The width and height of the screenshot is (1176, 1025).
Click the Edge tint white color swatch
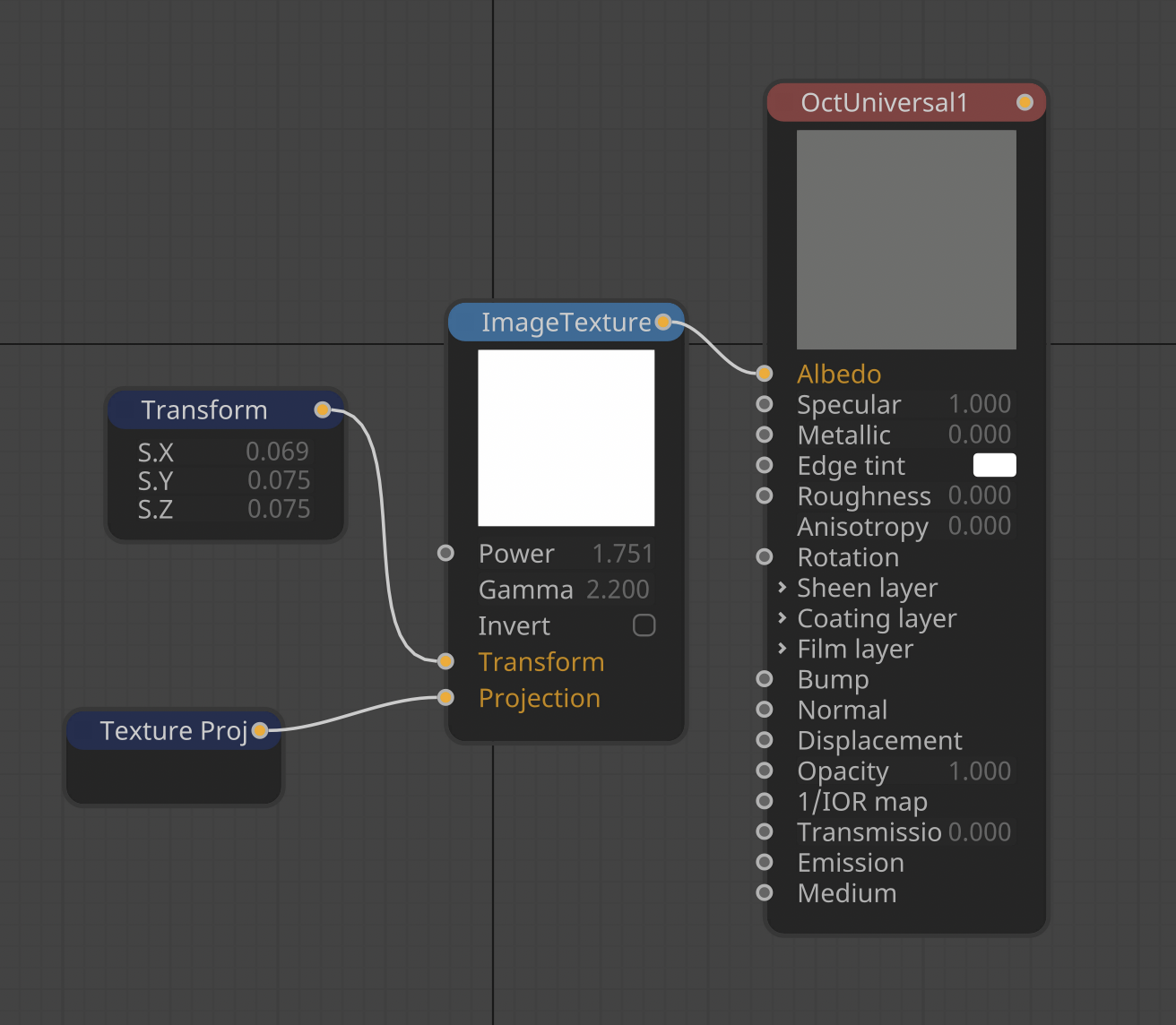[x=994, y=465]
